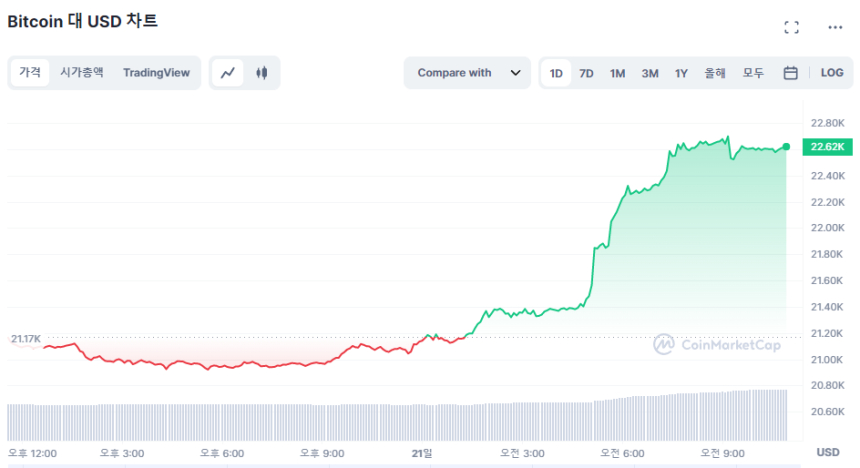This screenshot has width=860, height=468.
Task: Click the CoinMarketCap watermark logo
Action: pos(717,344)
